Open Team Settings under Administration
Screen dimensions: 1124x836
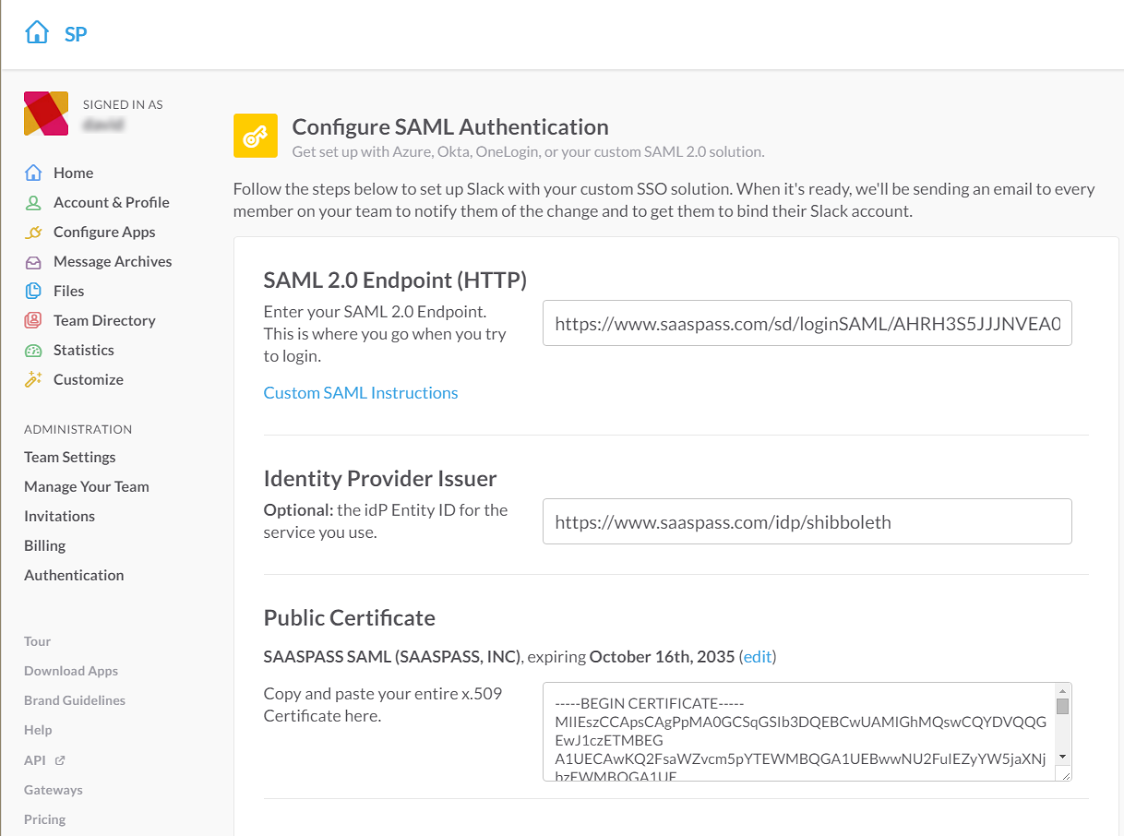(x=70, y=457)
